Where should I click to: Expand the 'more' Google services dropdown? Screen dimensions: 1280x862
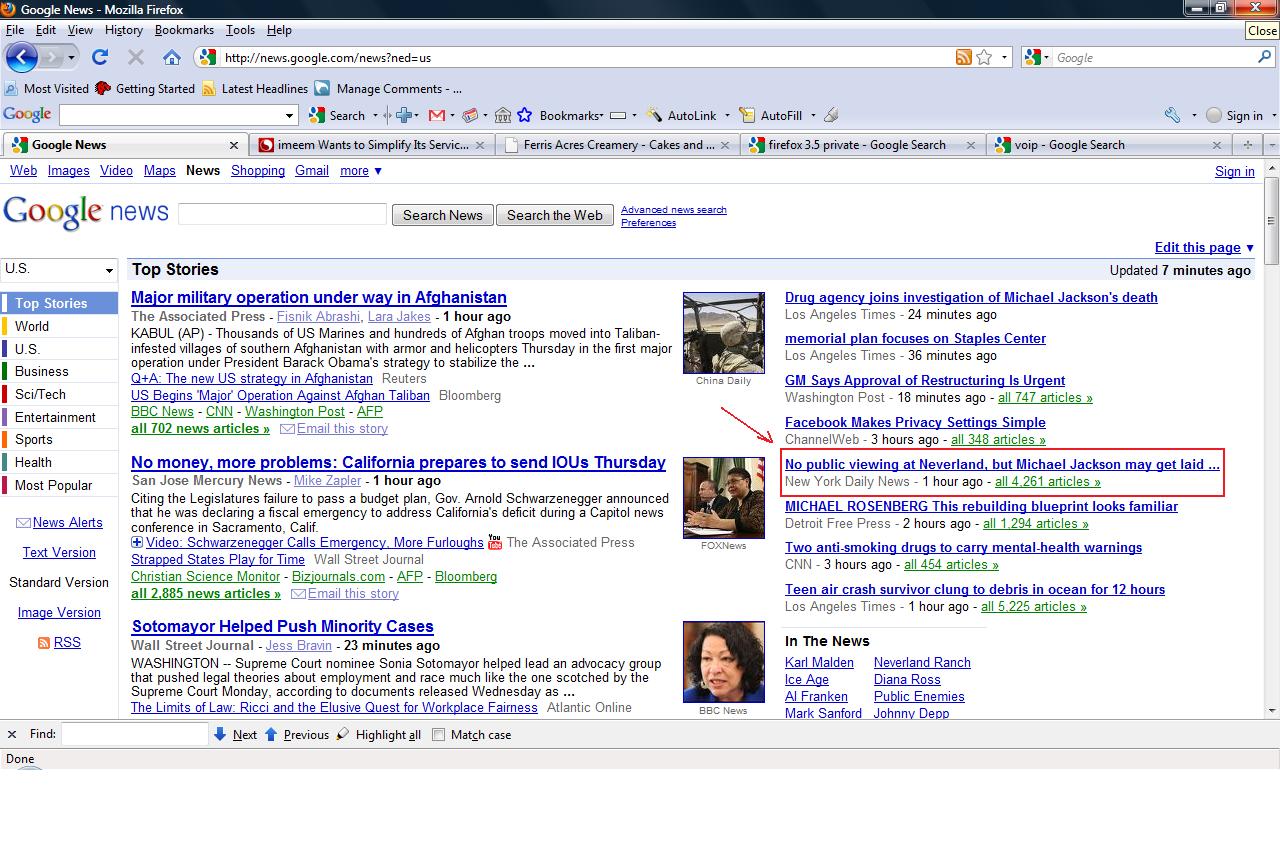click(x=361, y=171)
